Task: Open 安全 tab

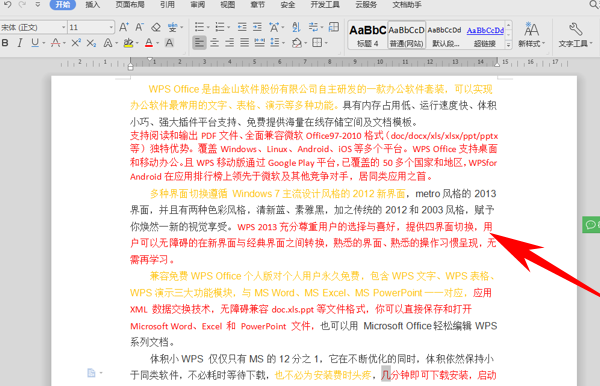Action: [288, 5]
